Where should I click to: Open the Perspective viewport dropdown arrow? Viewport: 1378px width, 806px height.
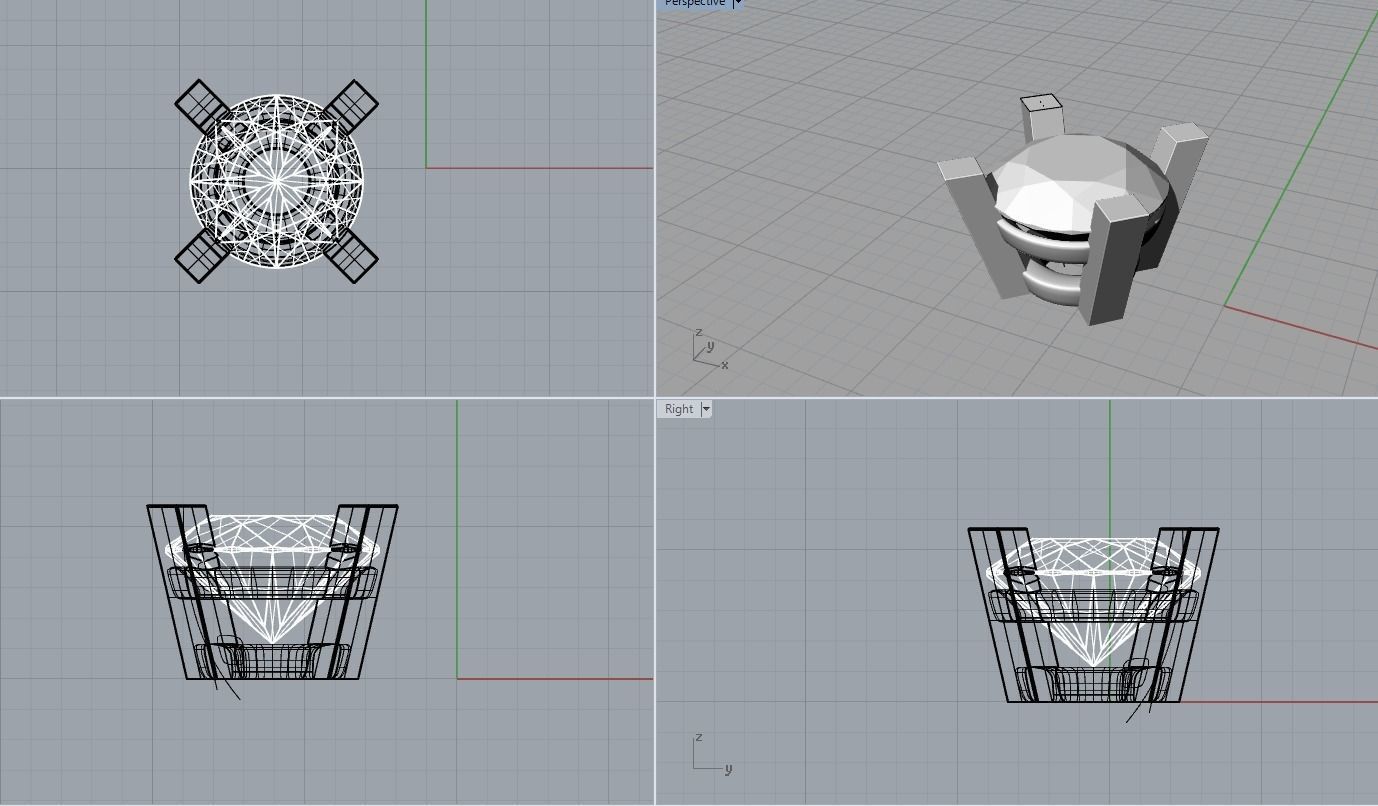click(x=738, y=3)
